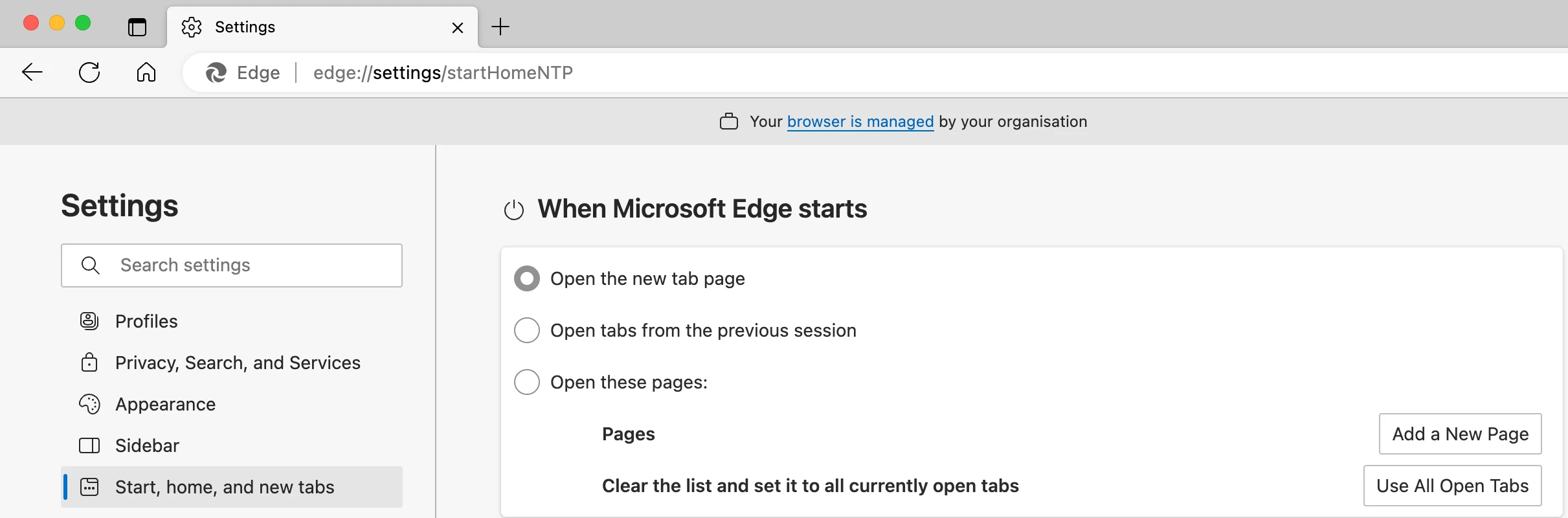Click the Add a New Page button

(1460, 434)
